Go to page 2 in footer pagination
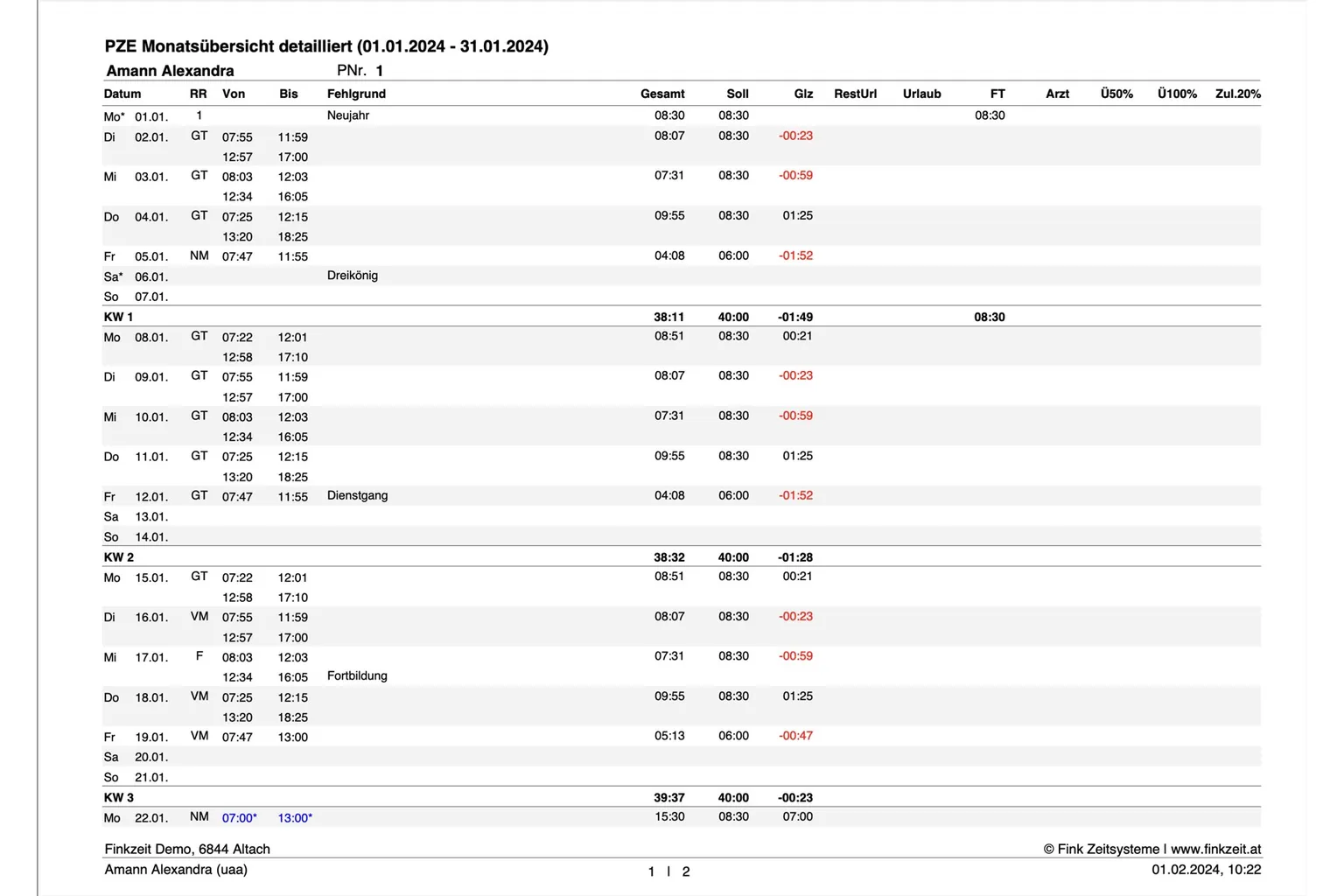1344x896 pixels. (686, 871)
